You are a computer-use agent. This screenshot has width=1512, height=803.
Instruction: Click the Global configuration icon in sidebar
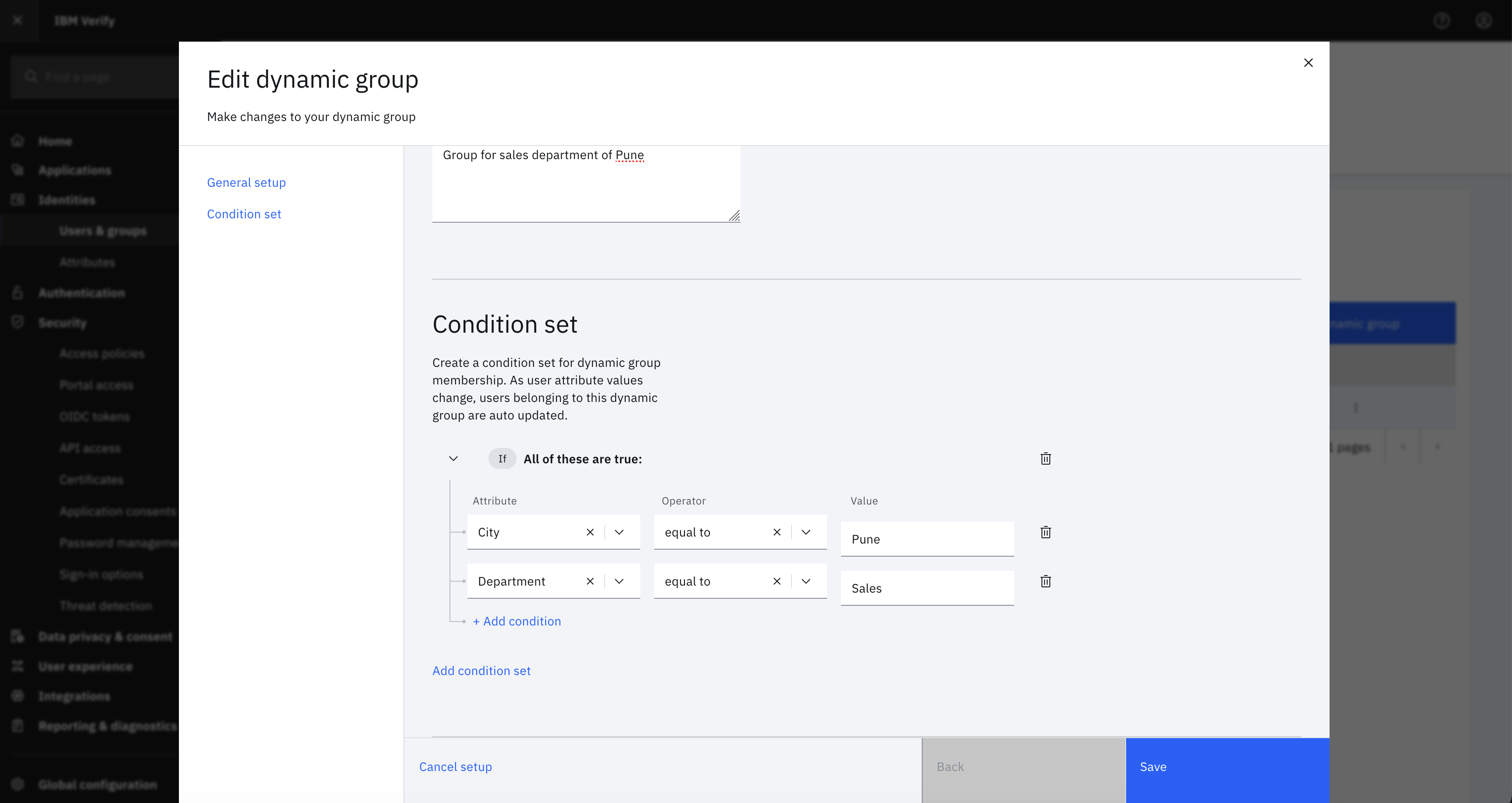click(x=18, y=784)
